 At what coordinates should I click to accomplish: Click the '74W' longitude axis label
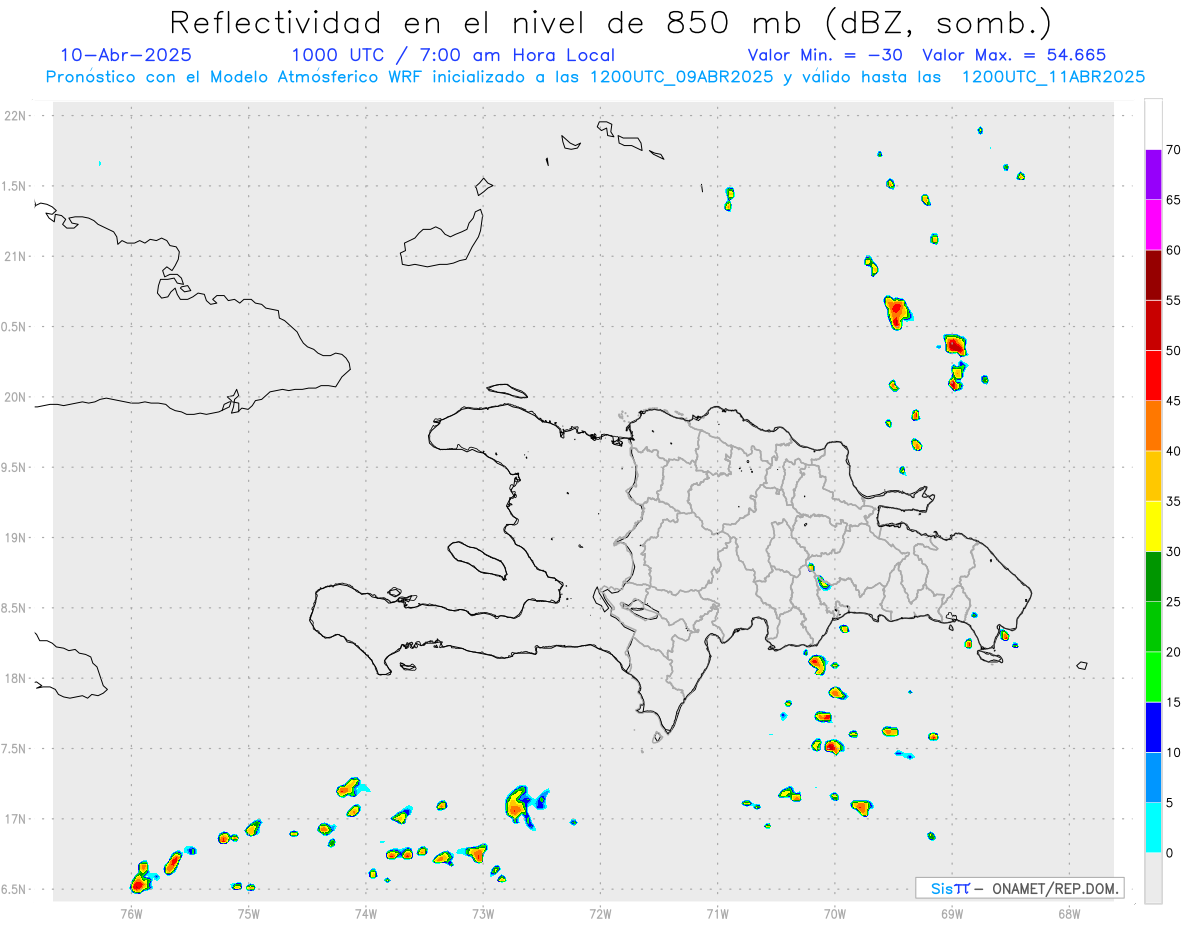(x=366, y=912)
